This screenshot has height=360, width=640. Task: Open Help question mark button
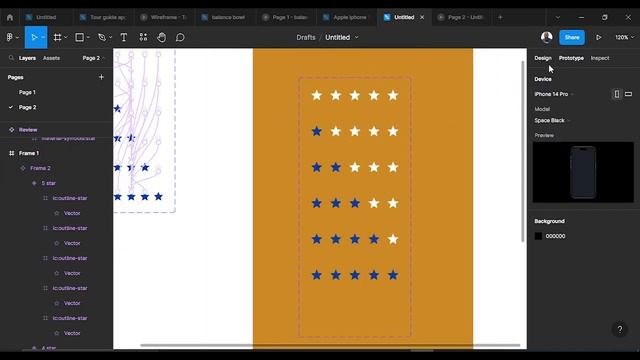pos(620,329)
